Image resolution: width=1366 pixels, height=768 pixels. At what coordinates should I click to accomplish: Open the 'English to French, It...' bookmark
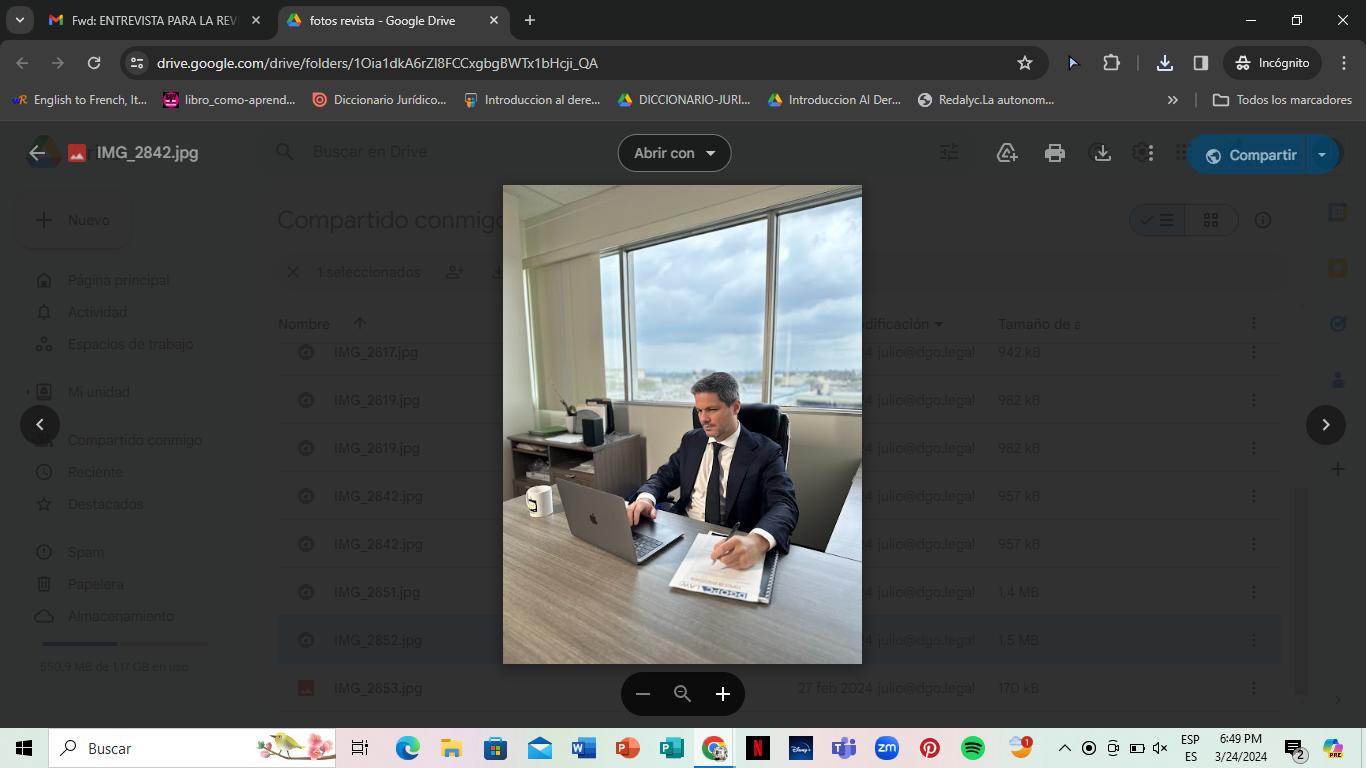[79, 100]
